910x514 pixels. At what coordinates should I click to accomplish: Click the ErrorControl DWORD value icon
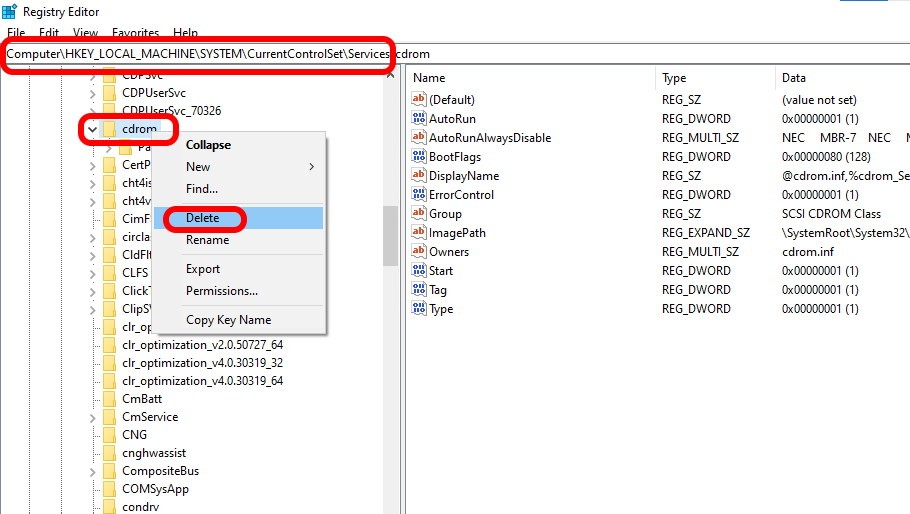pos(418,194)
